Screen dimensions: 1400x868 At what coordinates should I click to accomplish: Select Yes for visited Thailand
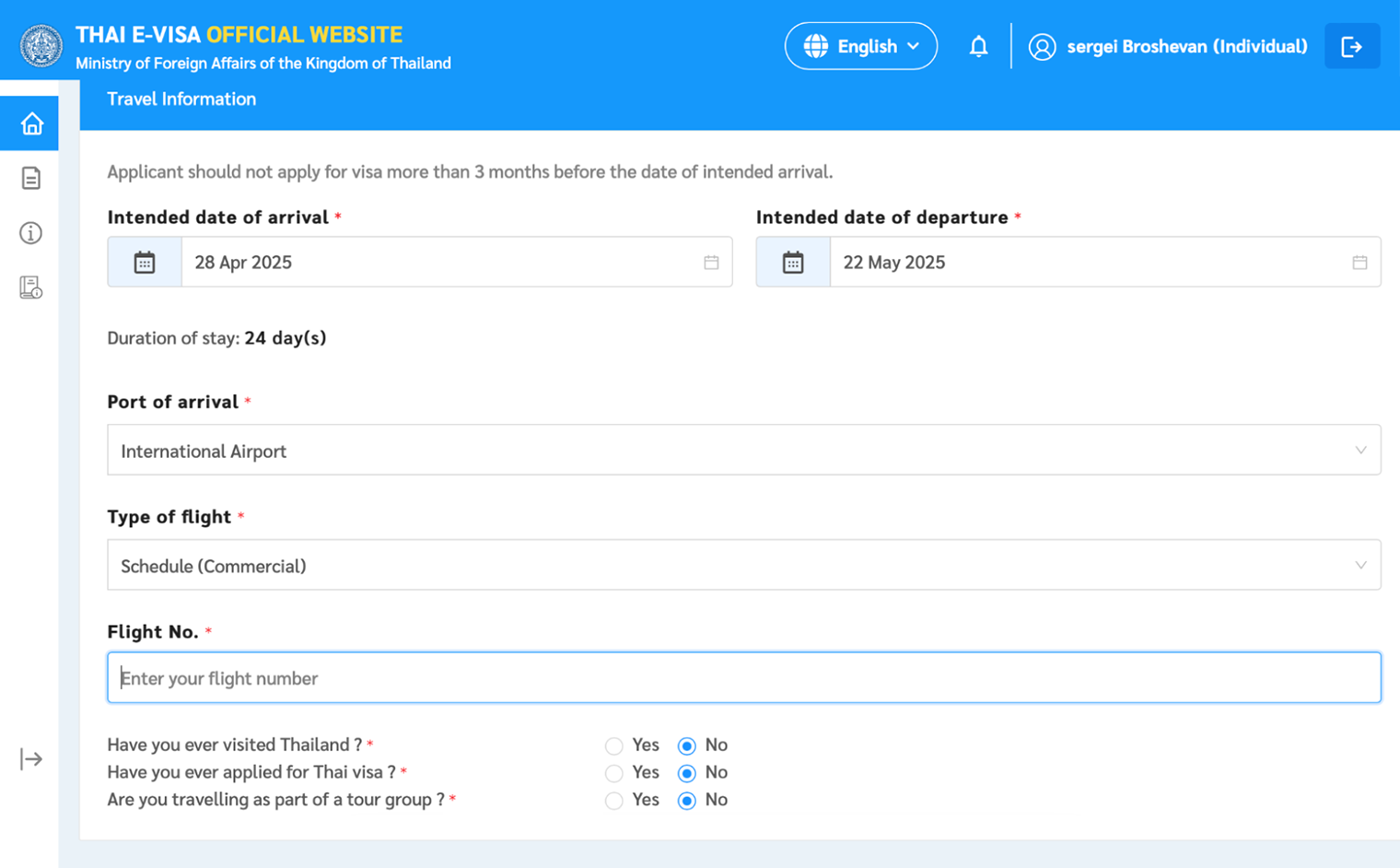[614, 745]
